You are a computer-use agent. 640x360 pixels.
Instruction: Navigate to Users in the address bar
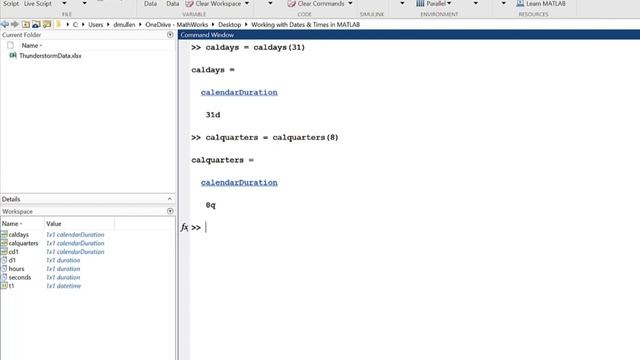point(96,24)
